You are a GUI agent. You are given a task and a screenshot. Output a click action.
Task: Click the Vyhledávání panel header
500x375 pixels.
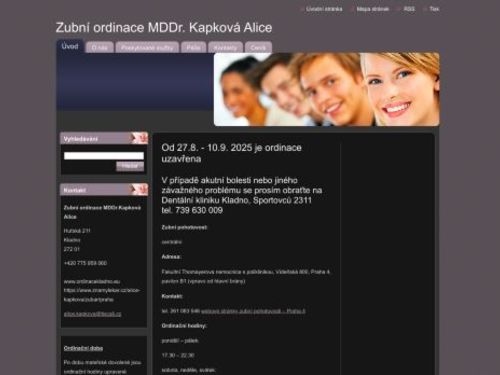(104, 138)
